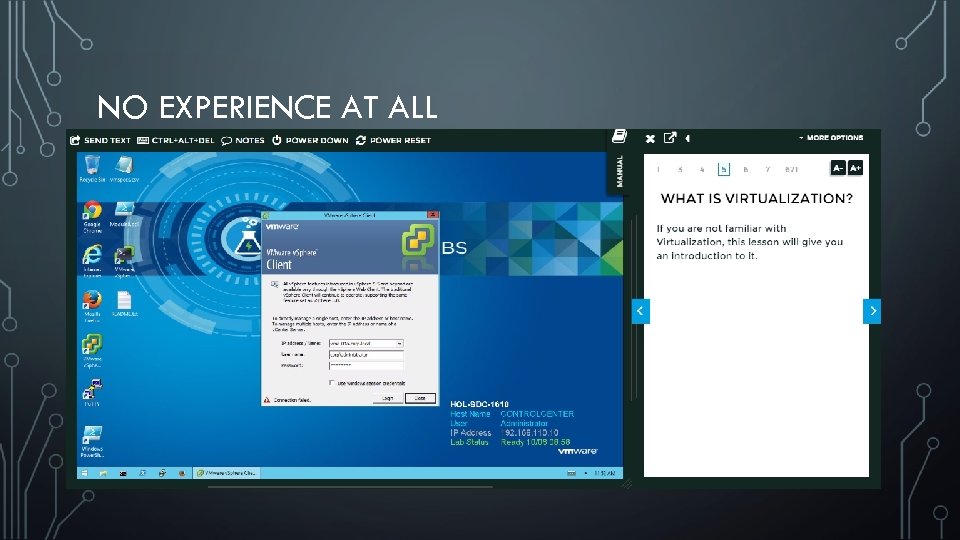The height and width of the screenshot is (540, 960).
Task: Open the PowerShell taskbar icon
Action: 143,473
